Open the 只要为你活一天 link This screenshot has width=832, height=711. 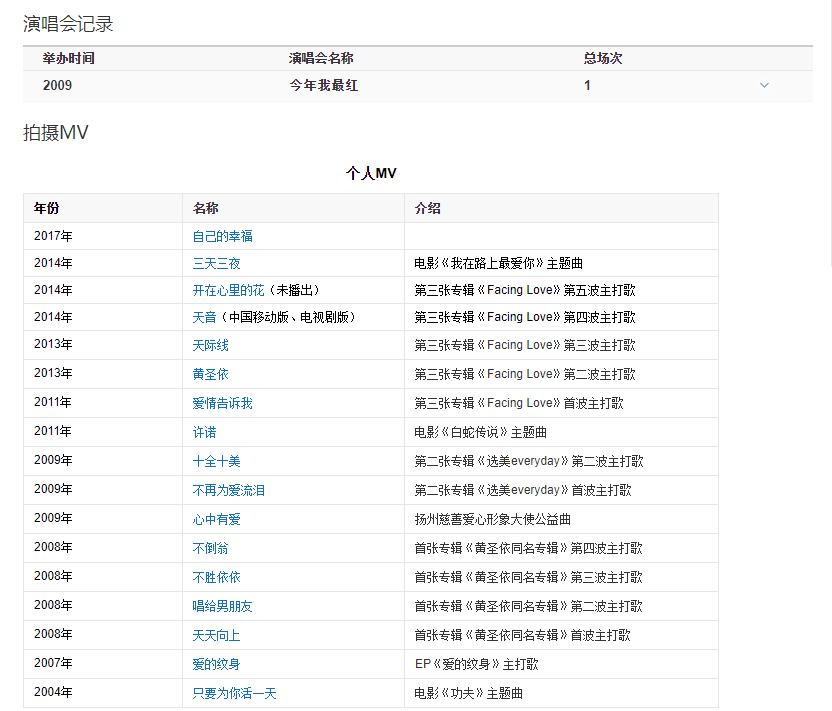[234, 693]
